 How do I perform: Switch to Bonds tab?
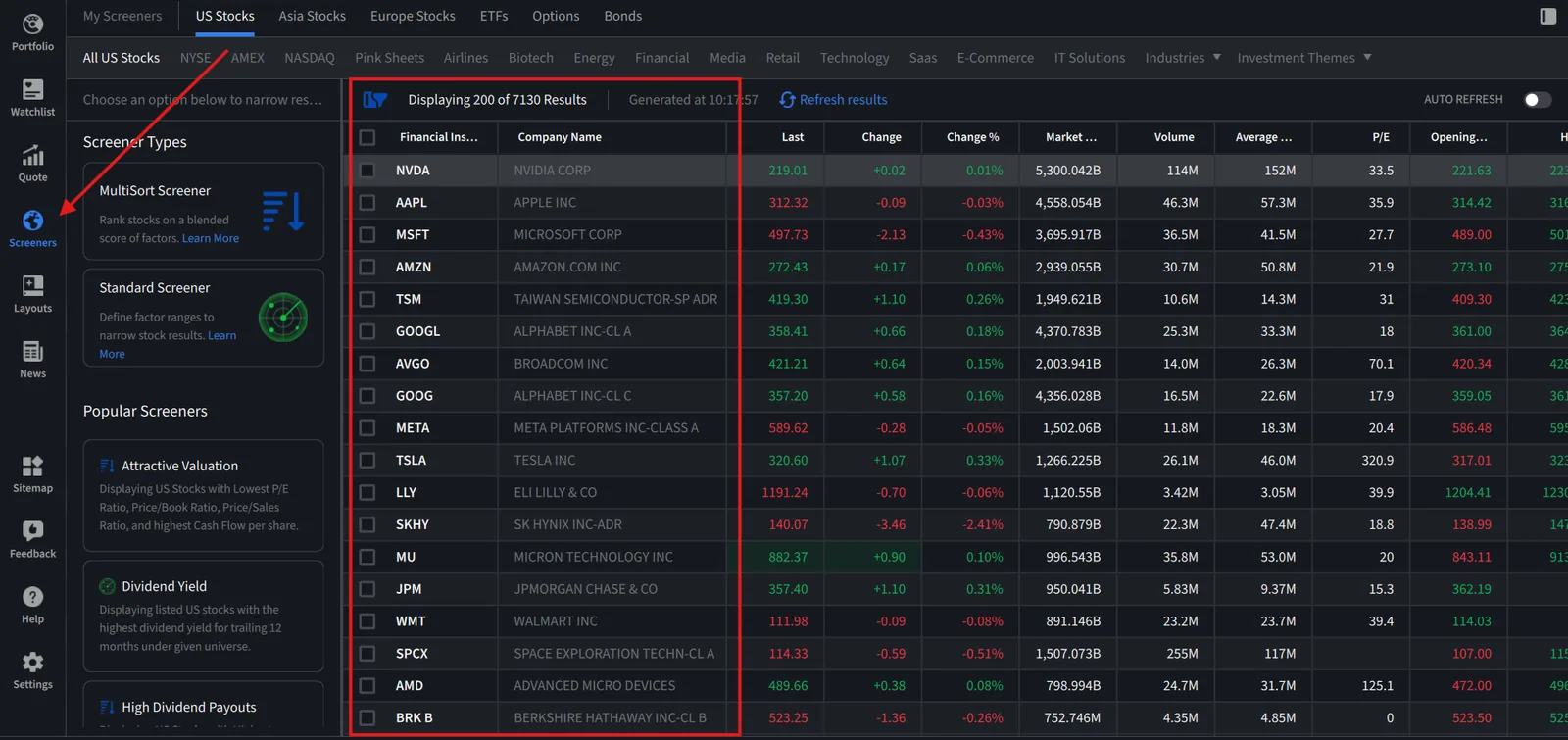(623, 16)
